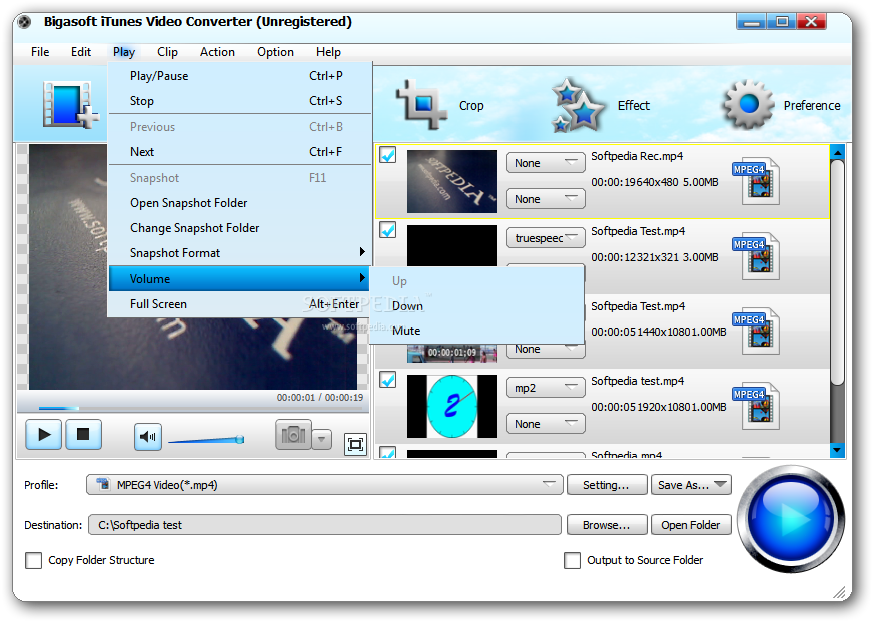Image resolution: width=873 pixels, height=622 pixels.
Task: Uncheck Softpedia Test.mp4 321x321 checkbox
Action: pyautogui.click(x=388, y=229)
